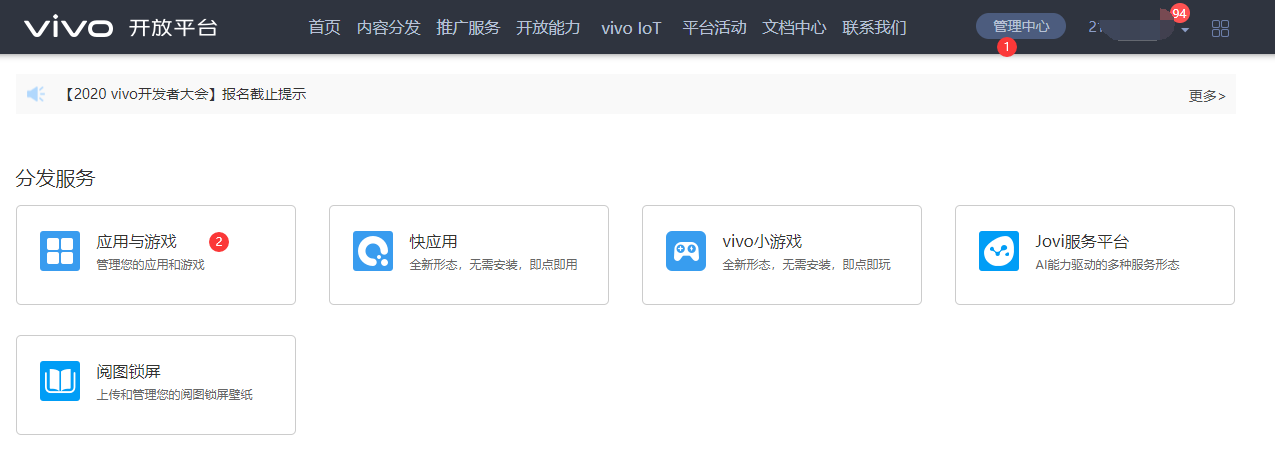Click the 阅图锁屏 book icon
The image size is (1275, 465).
(x=60, y=381)
